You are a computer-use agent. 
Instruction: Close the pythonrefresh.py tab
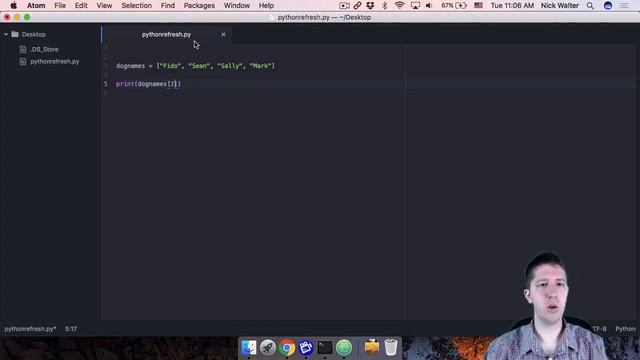pyautogui.click(x=223, y=35)
